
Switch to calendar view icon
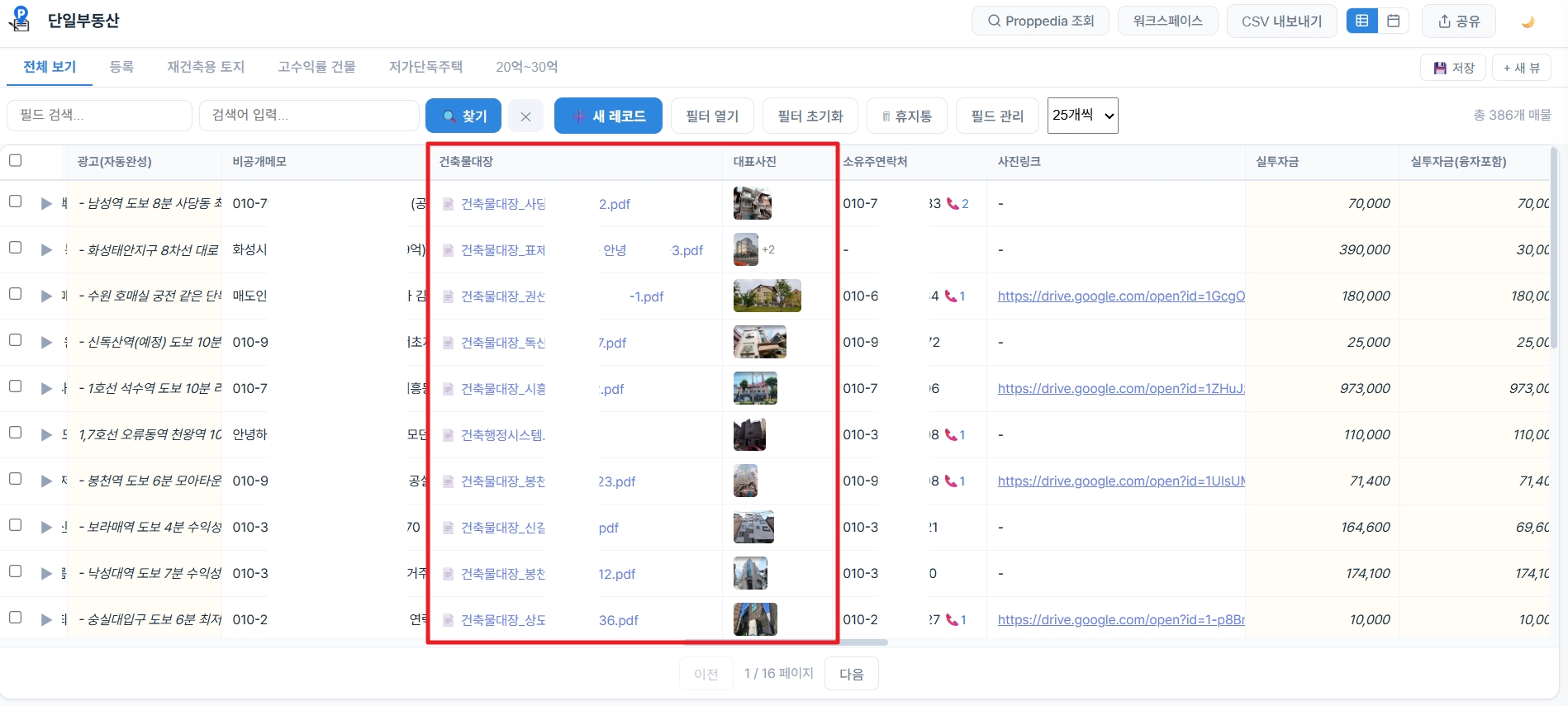(1394, 21)
